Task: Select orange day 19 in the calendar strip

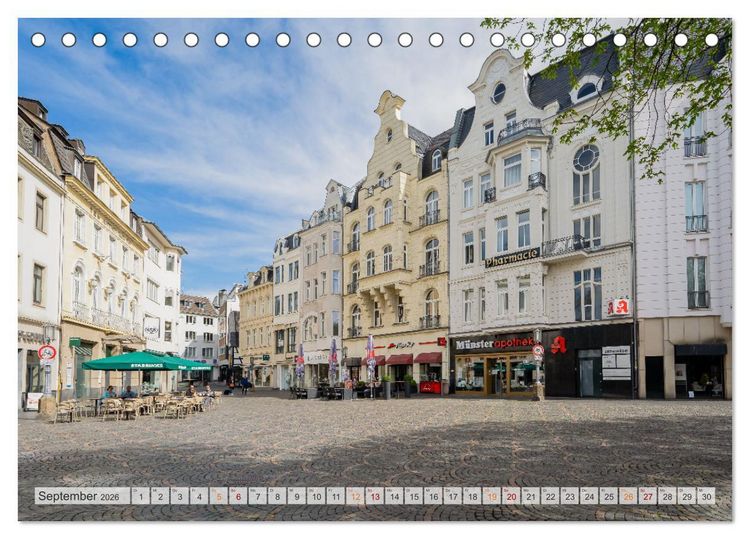Action: [492, 496]
